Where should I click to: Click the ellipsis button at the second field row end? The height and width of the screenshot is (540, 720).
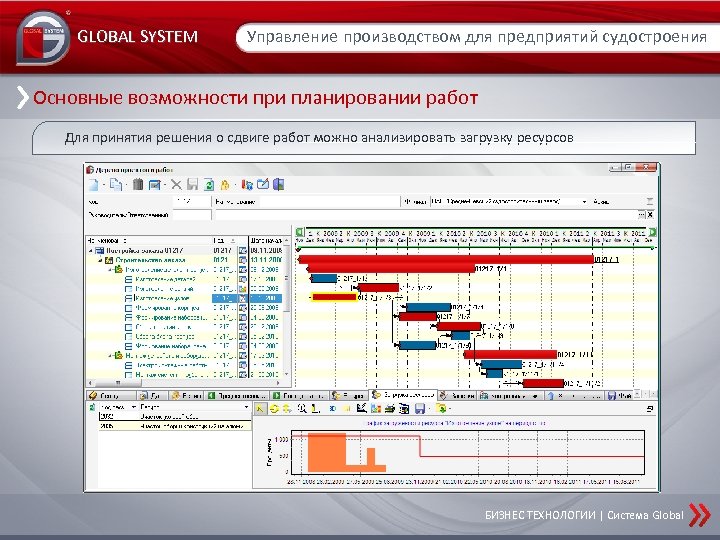[x=641, y=214]
